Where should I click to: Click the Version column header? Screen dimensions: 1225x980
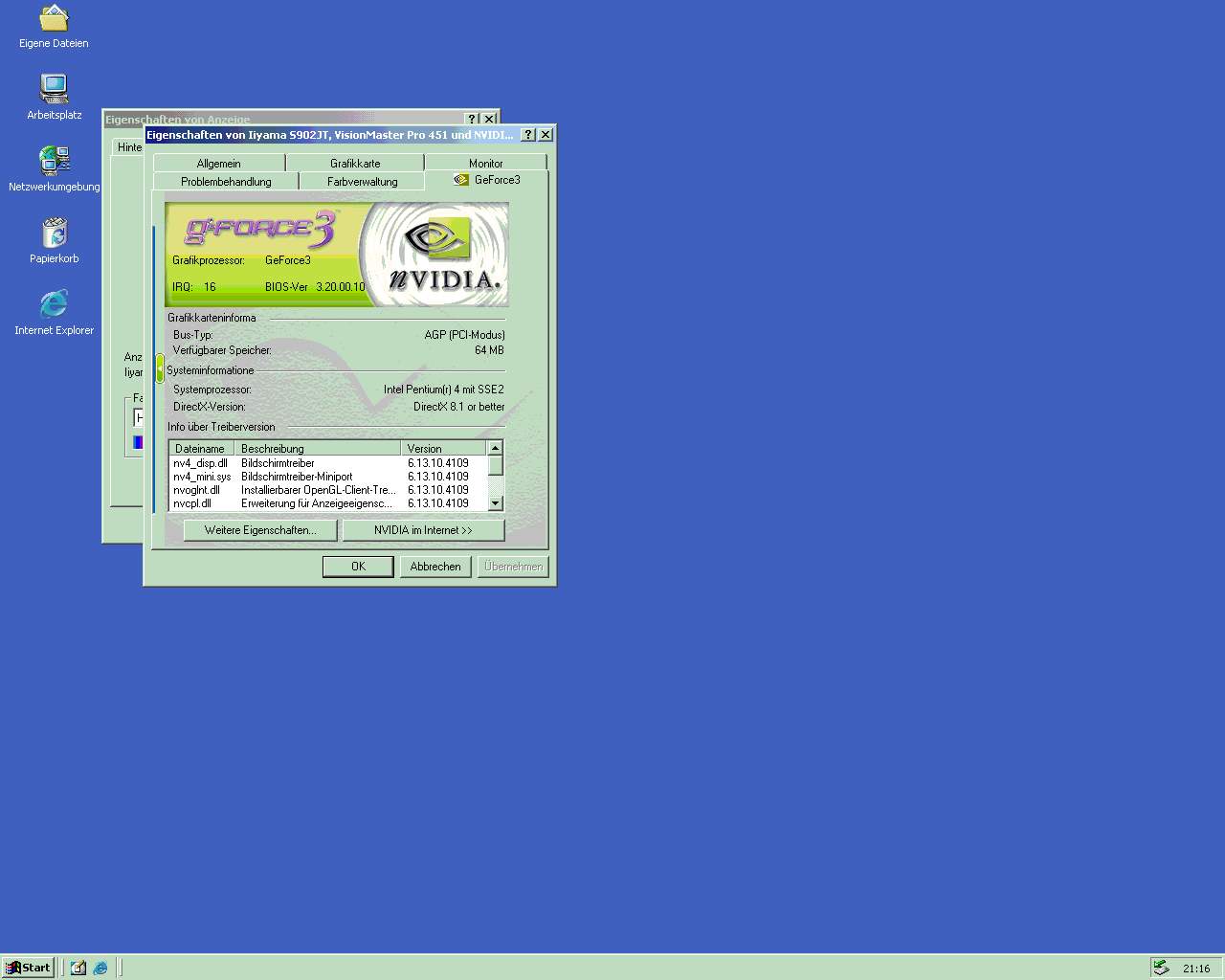pyautogui.click(x=444, y=448)
